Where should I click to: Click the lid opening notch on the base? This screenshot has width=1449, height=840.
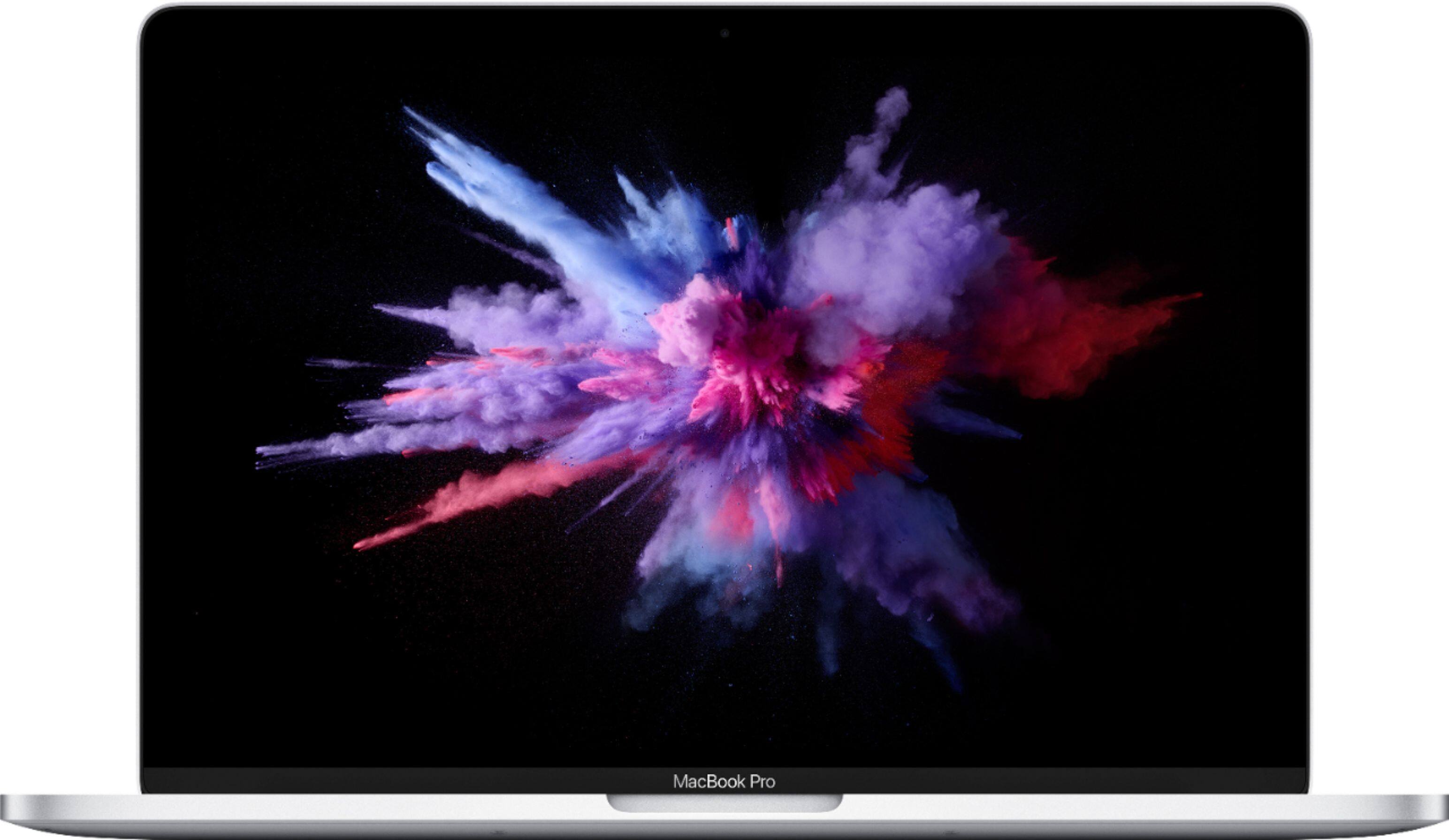[x=724, y=802]
